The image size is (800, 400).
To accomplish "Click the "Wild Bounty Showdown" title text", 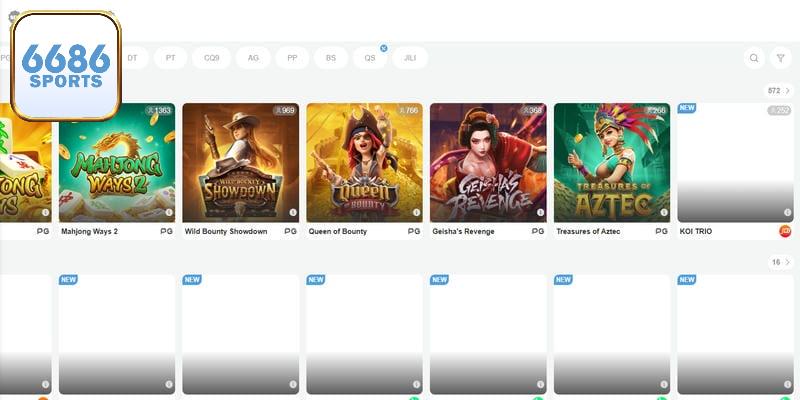I will (x=226, y=231).
